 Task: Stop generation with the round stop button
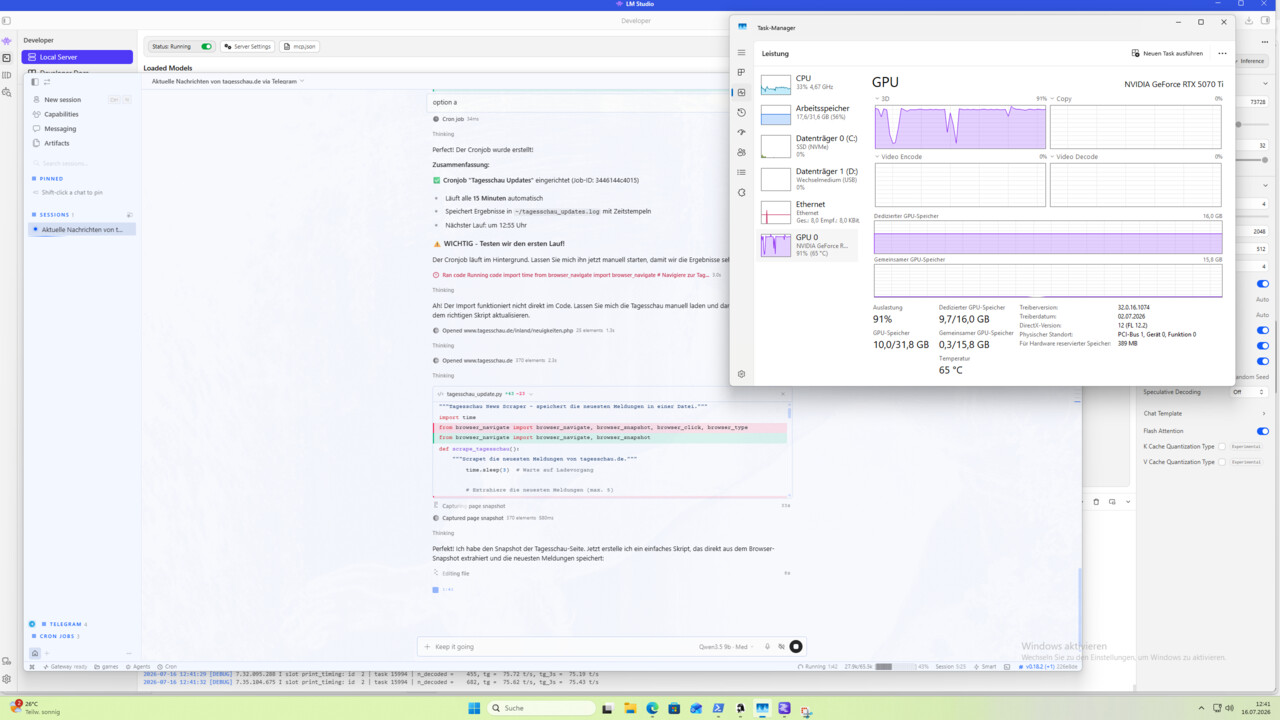pyautogui.click(x=796, y=647)
